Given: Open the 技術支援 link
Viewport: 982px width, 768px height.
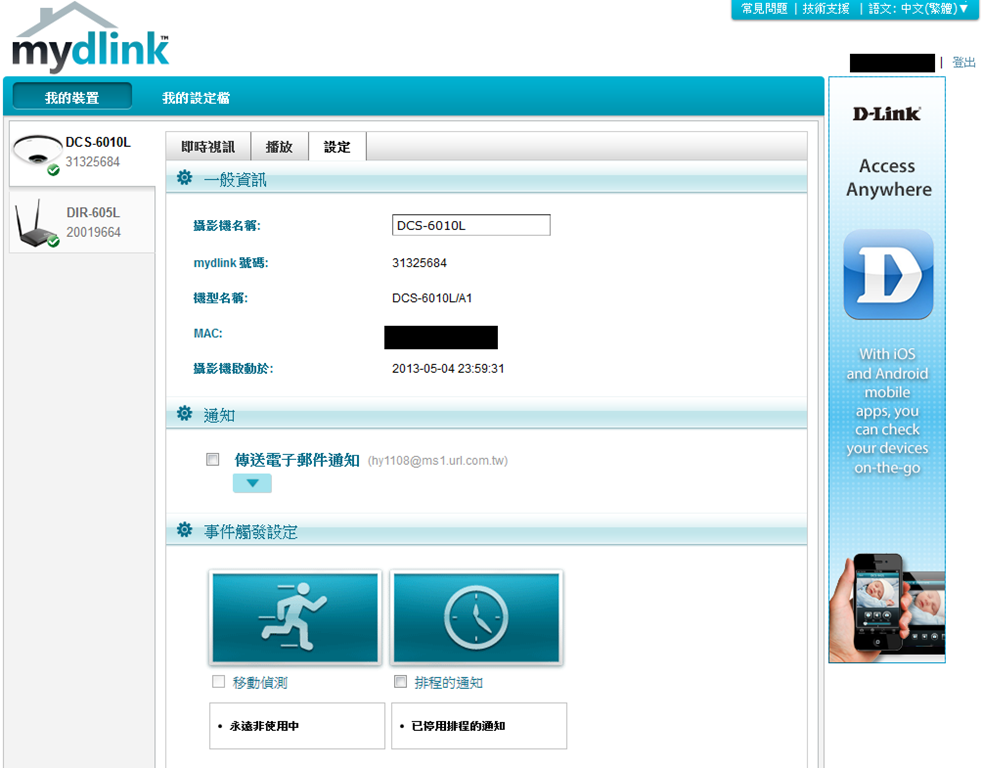Looking at the screenshot, I should coord(826,9).
